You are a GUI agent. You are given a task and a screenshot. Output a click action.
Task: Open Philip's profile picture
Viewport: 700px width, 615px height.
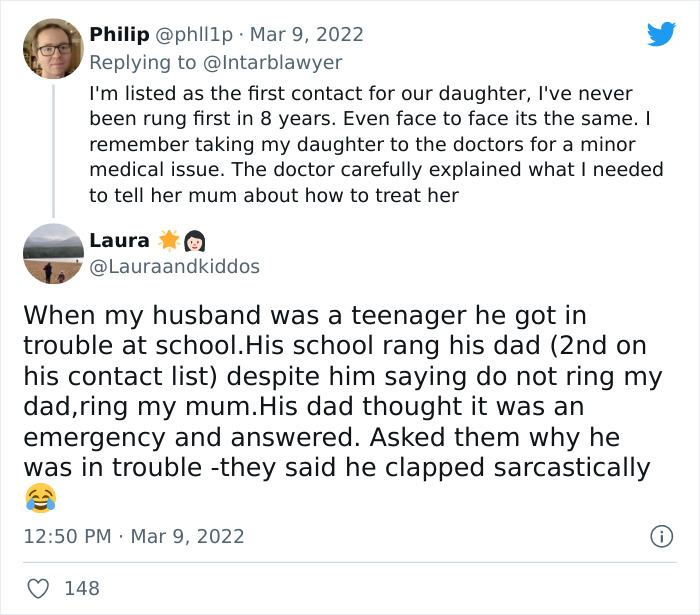pos(53,48)
